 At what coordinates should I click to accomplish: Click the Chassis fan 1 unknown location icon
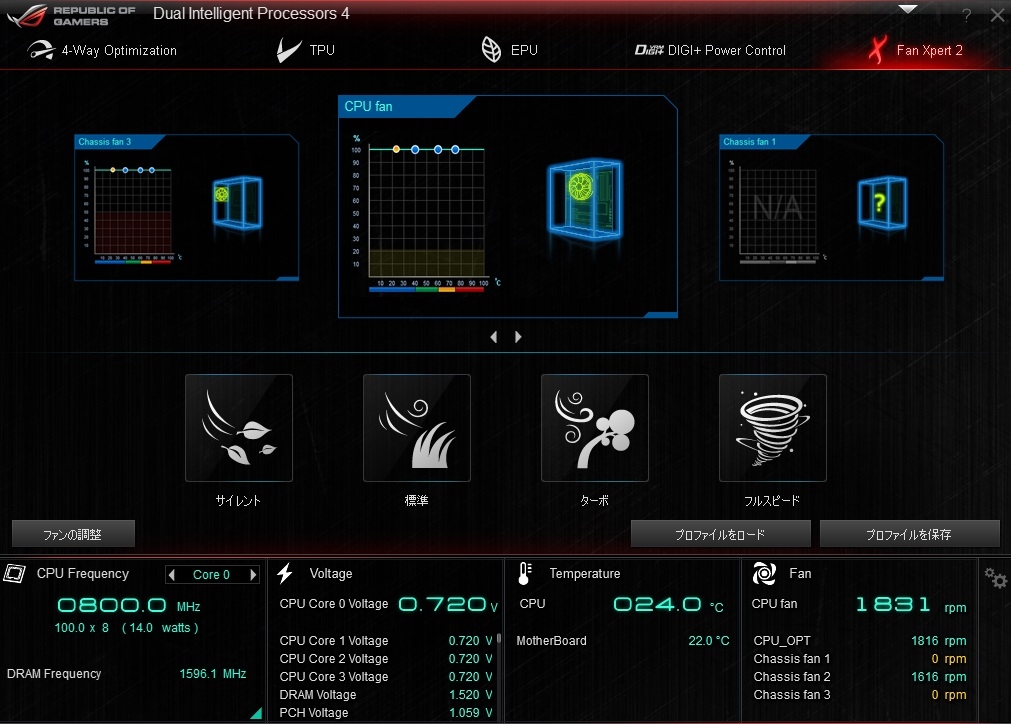tap(882, 203)
